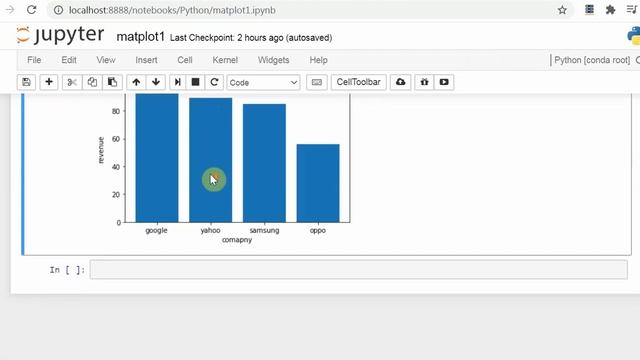Cut selected cells with the scissors icon
The height and width of the screenshot is (360, 640).
pyautogui.click(x=72, y=82)
